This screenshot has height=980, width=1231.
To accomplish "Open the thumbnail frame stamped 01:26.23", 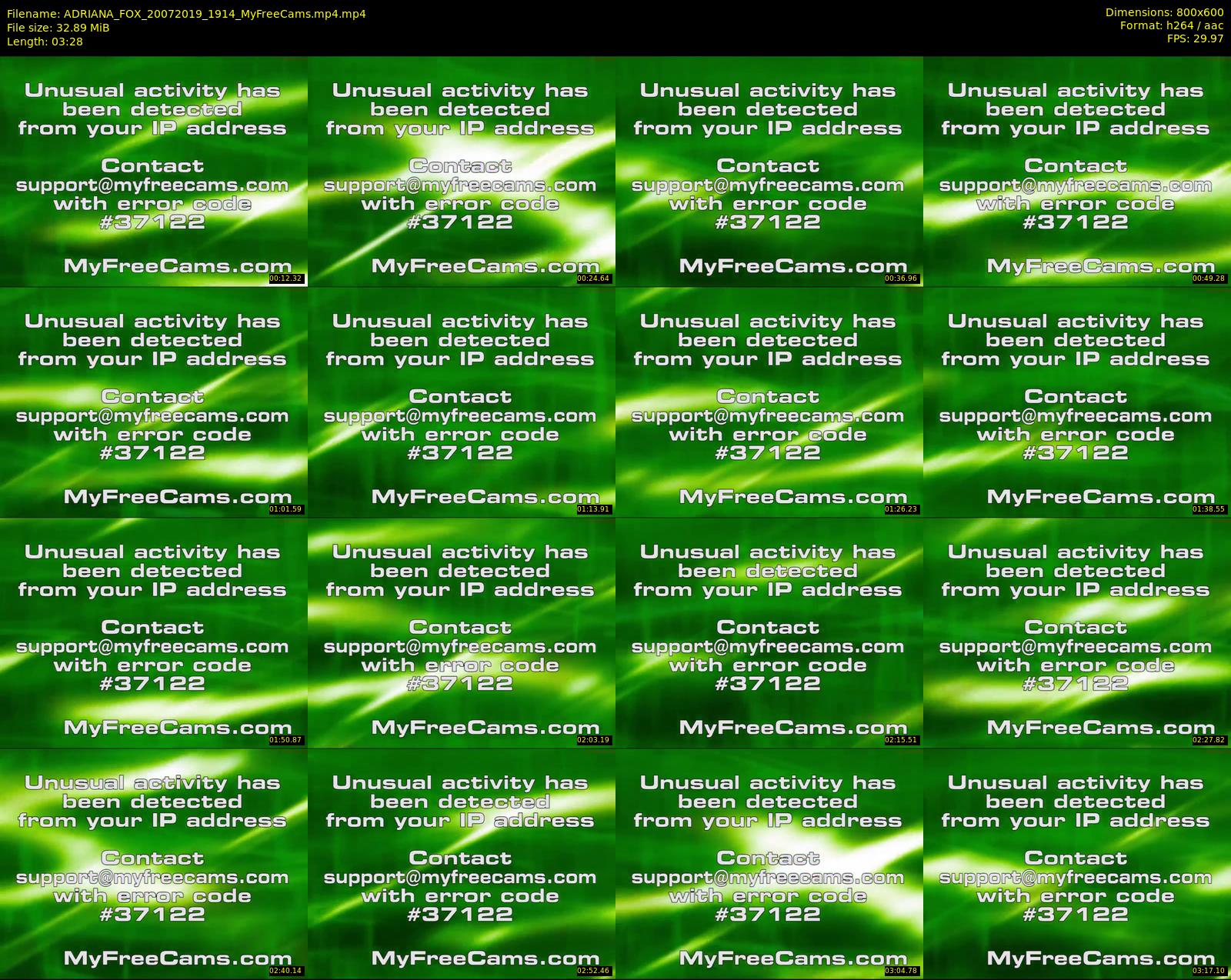I will point(769,402).
